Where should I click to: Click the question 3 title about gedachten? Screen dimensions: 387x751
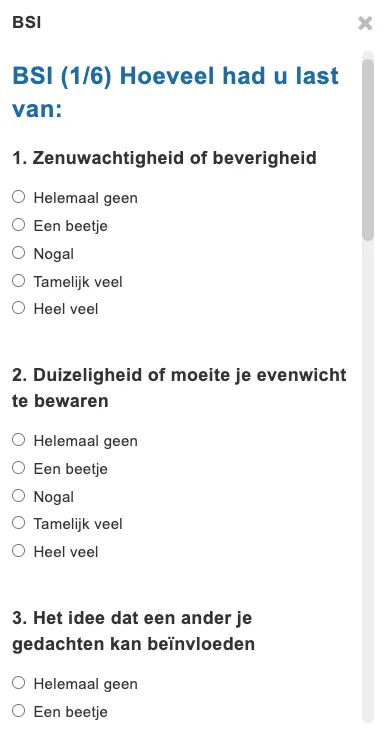[133, 631]
